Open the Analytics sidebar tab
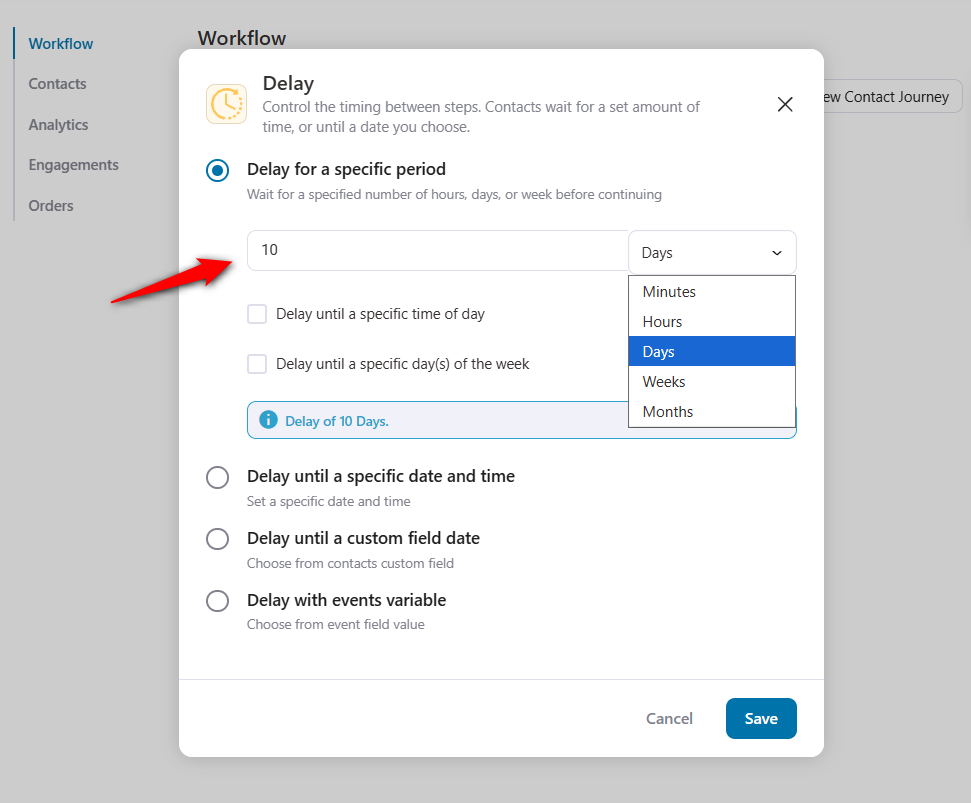The height and width of the screenshot is (803, 971). [x=58, y=124]
